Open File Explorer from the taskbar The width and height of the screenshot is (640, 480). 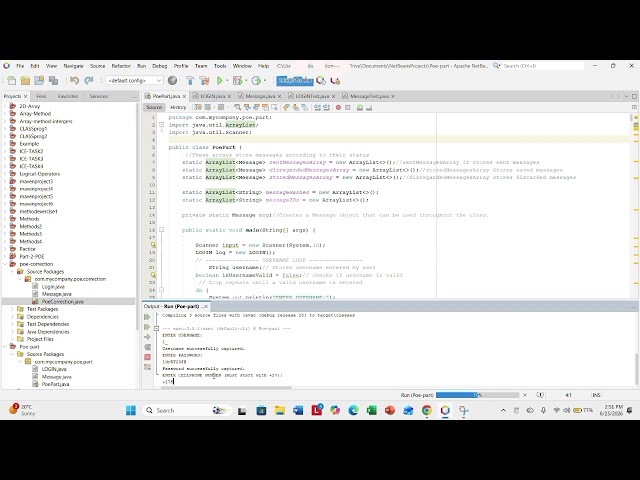tap(280, 410)
